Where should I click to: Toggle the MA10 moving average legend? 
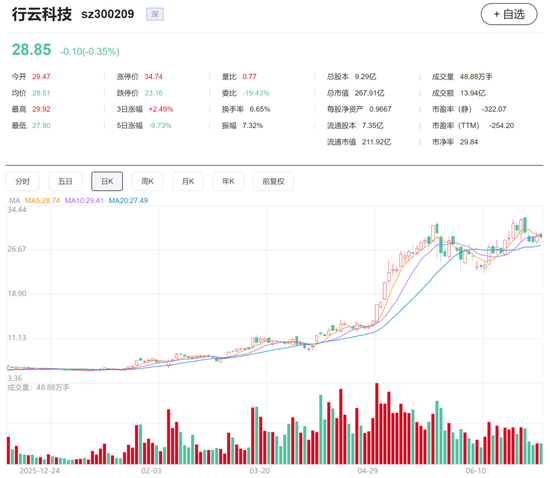[x=84, y=201]
